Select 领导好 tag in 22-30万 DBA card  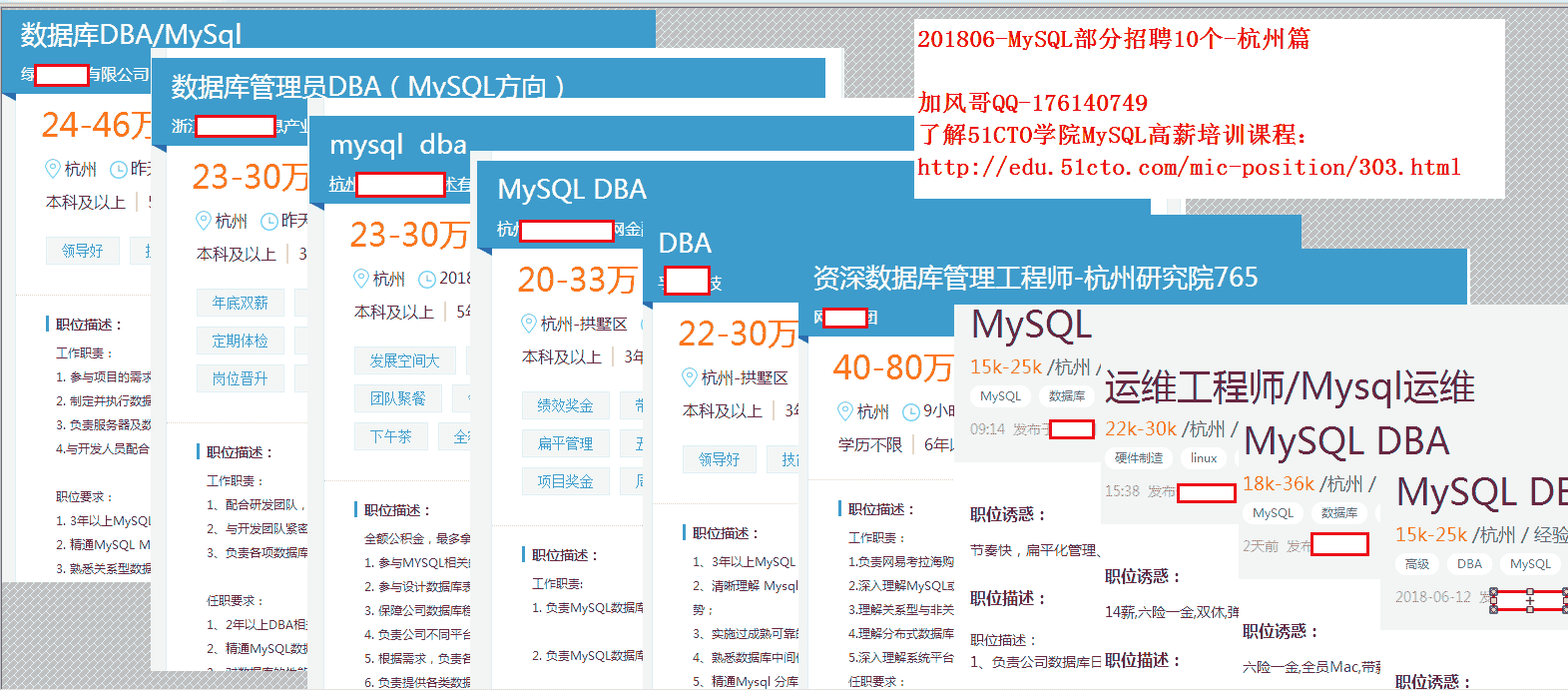coord(719,459)
